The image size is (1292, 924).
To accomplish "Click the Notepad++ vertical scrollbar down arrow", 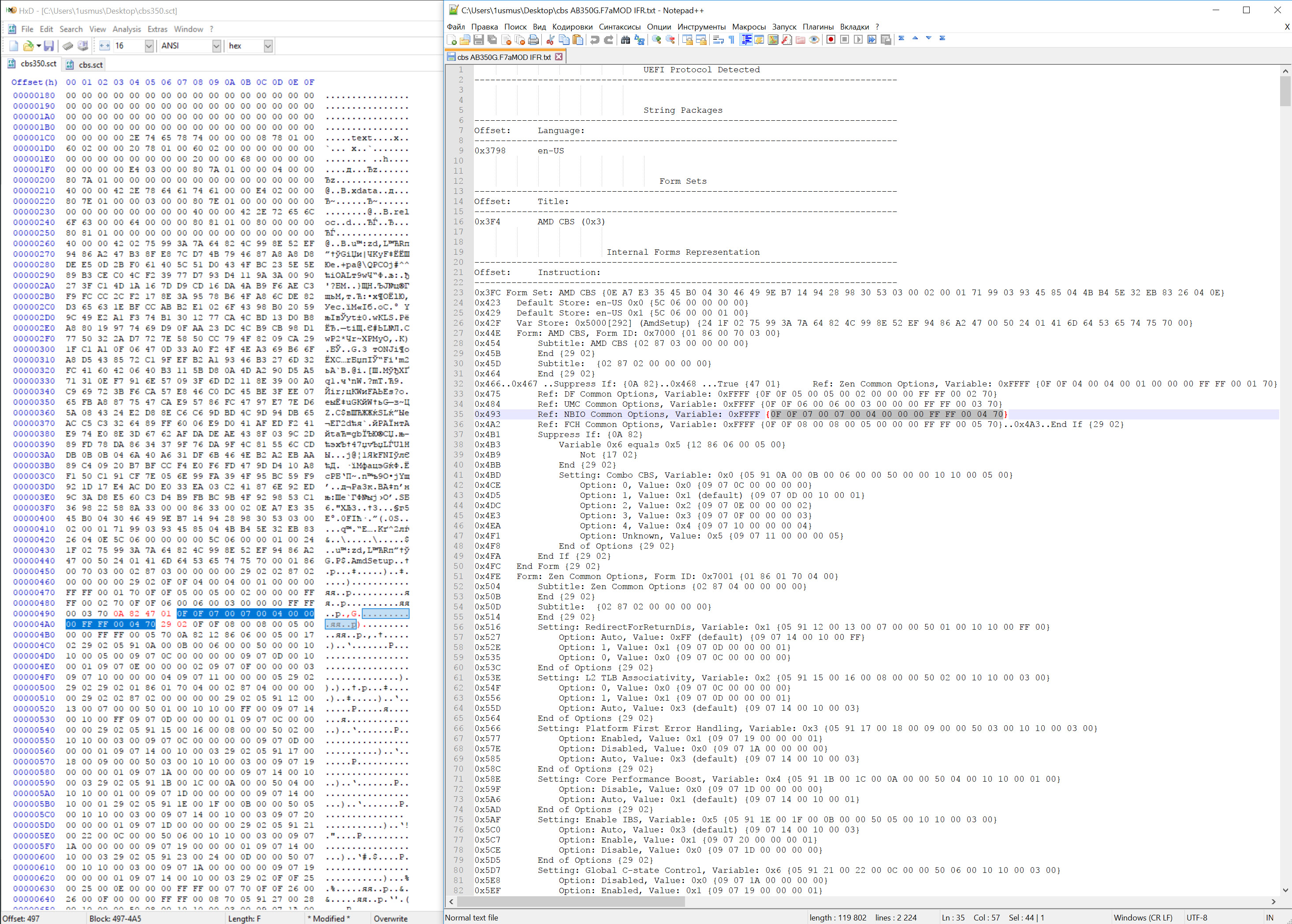I will [1285, 890].
